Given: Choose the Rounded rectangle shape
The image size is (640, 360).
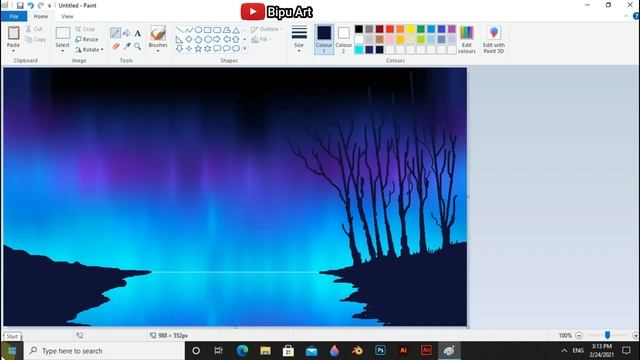Looking at the screenshot, I should 217,30.
